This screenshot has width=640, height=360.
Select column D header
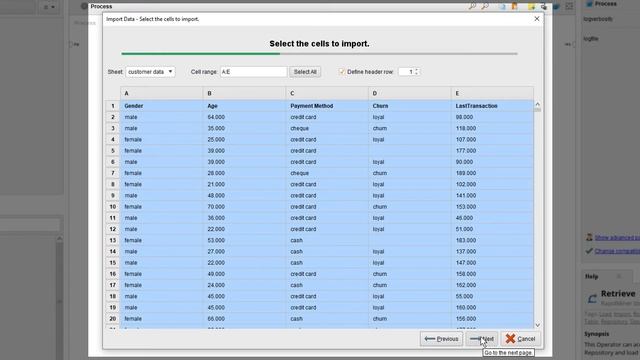click(410, 93)
